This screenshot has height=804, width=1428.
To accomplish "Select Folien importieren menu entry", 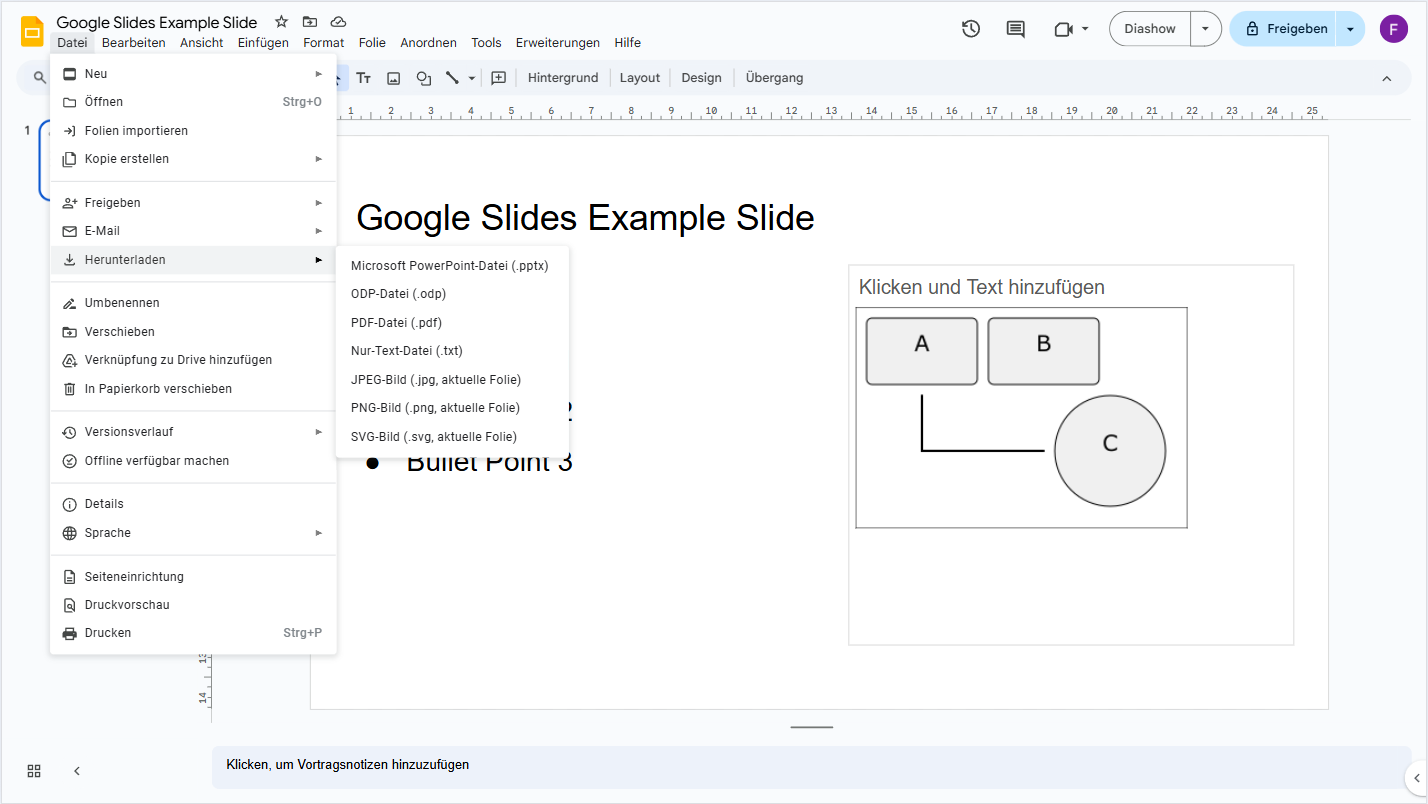I will click(x=193, y=131).
